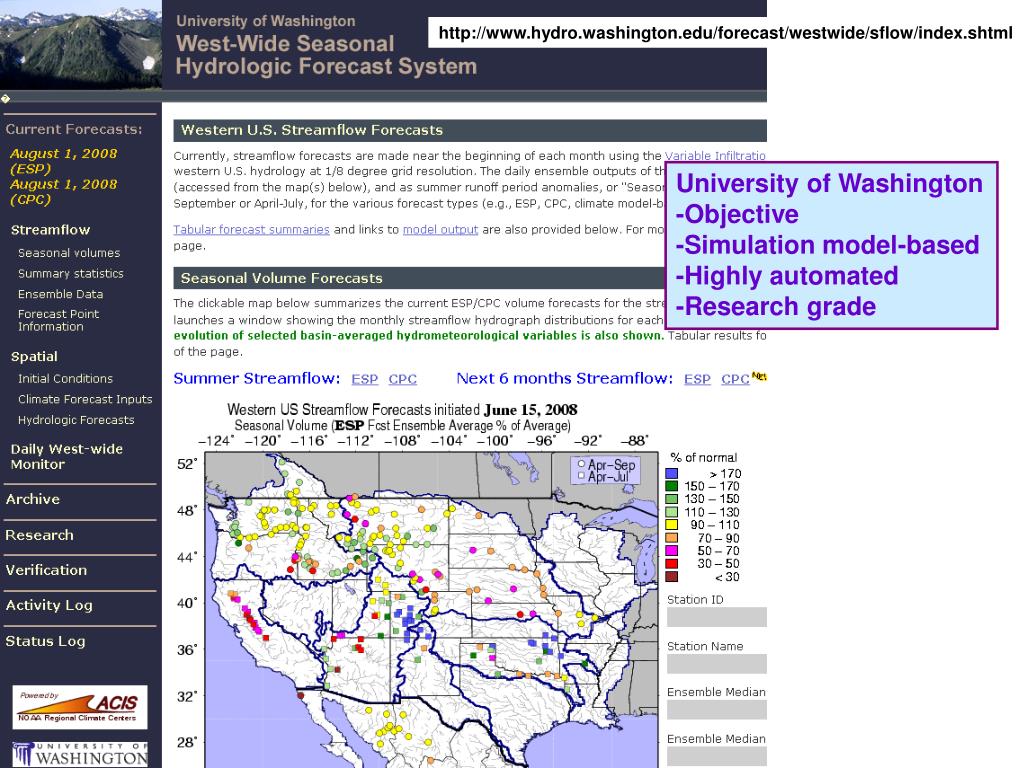1024x768 pixels.
Task: Open the Streamflow section in sidebar
Action: tap(50, 230)
